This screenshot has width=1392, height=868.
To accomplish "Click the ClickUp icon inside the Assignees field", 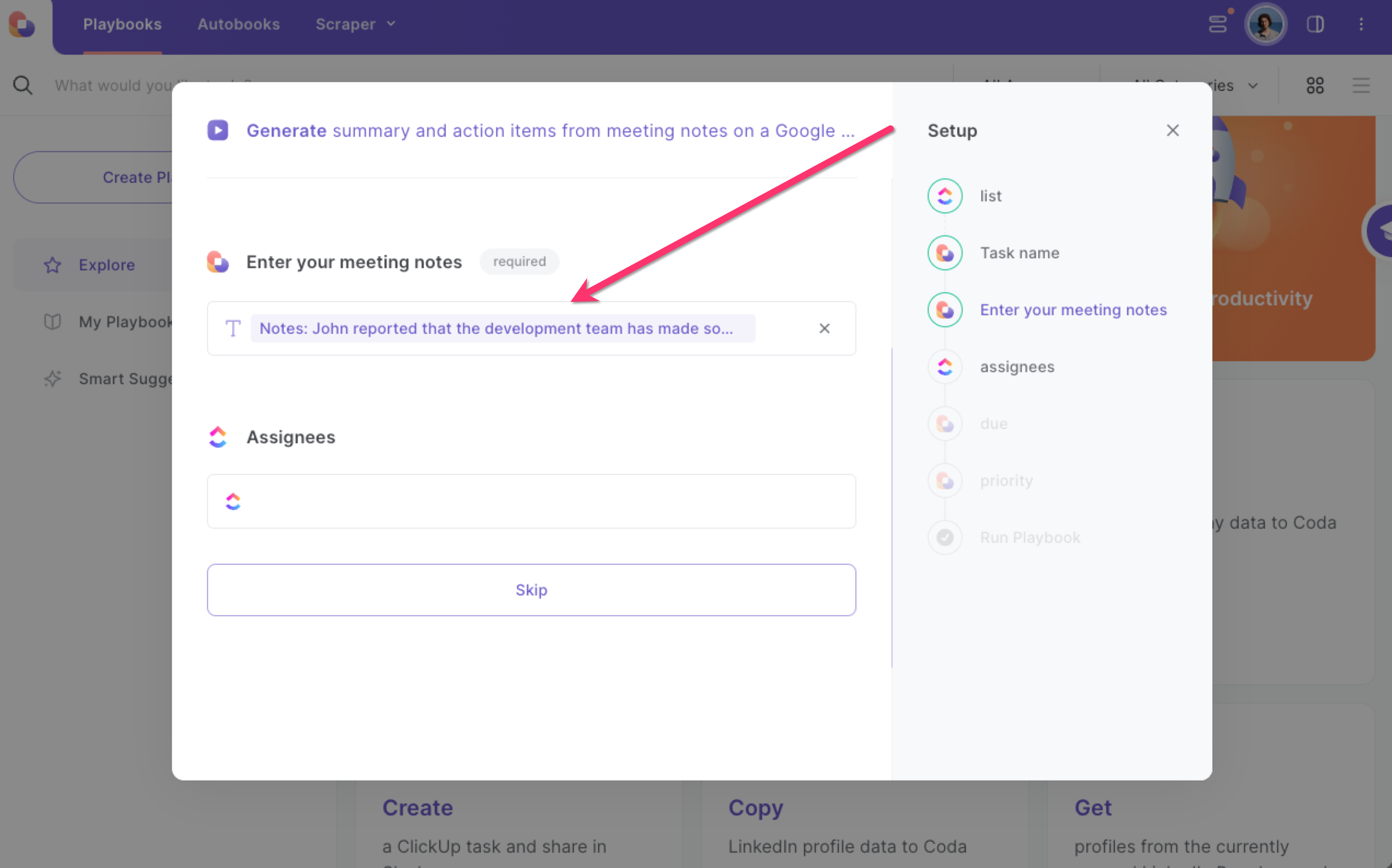I will click(x=233, y=501).
